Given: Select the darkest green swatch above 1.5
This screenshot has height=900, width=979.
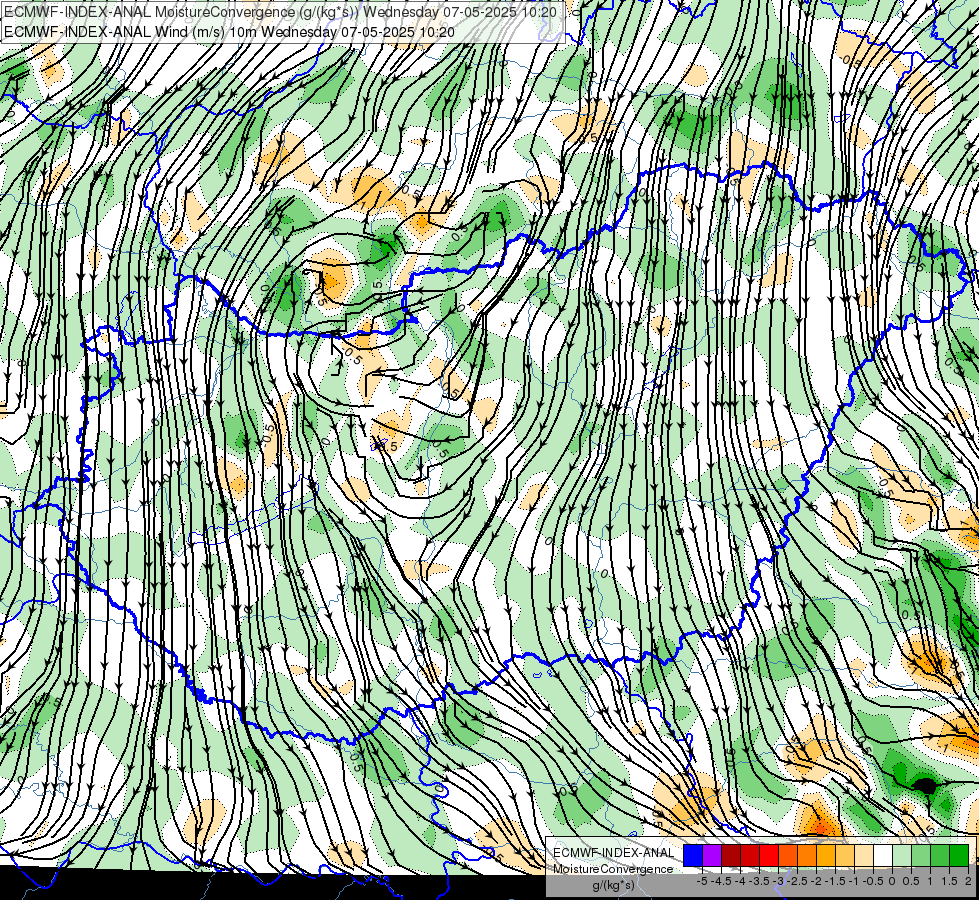Looking at the screenshot, I should (959, 855).
